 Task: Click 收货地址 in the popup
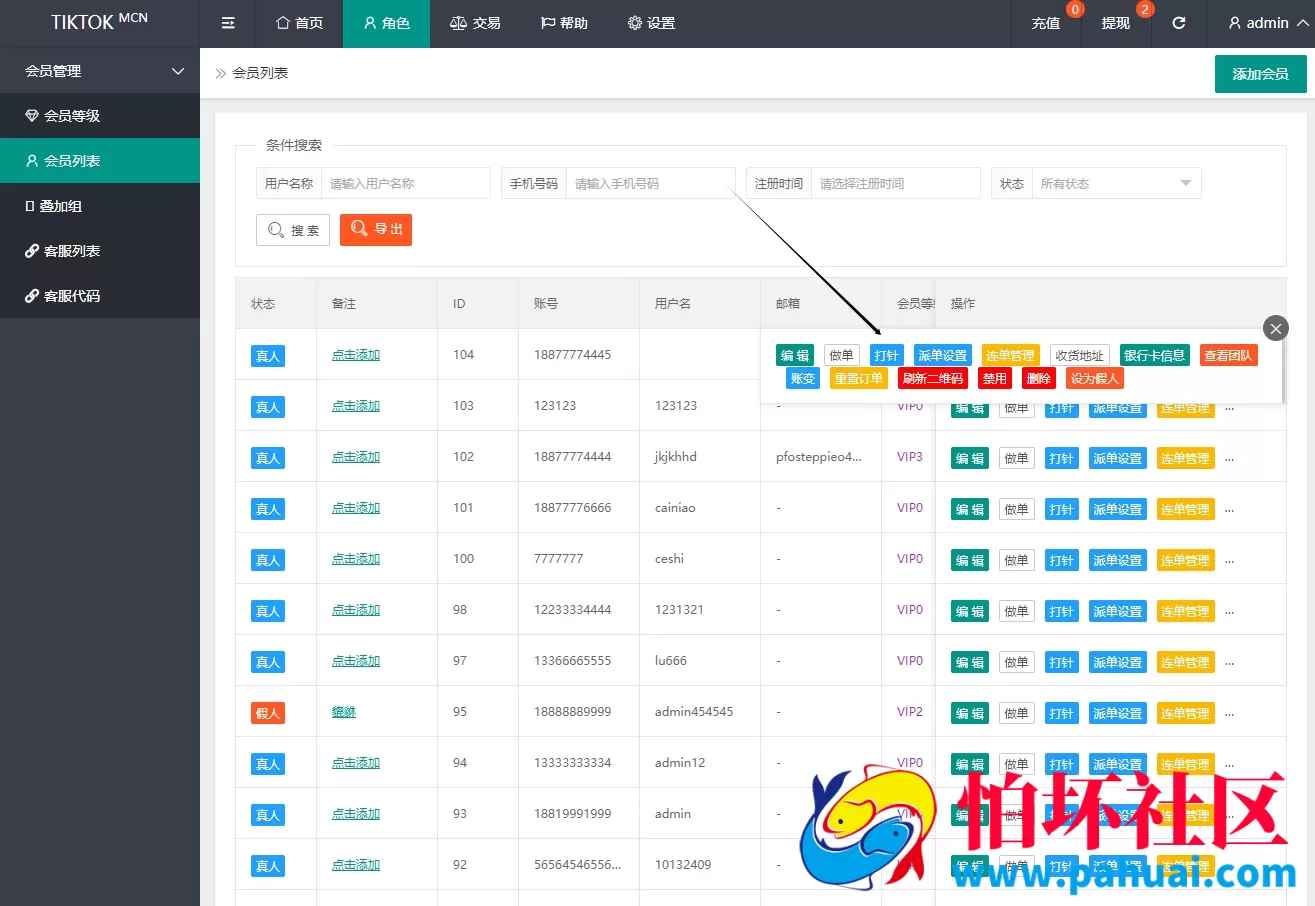pyautogui.click(x=1080, y=355)
